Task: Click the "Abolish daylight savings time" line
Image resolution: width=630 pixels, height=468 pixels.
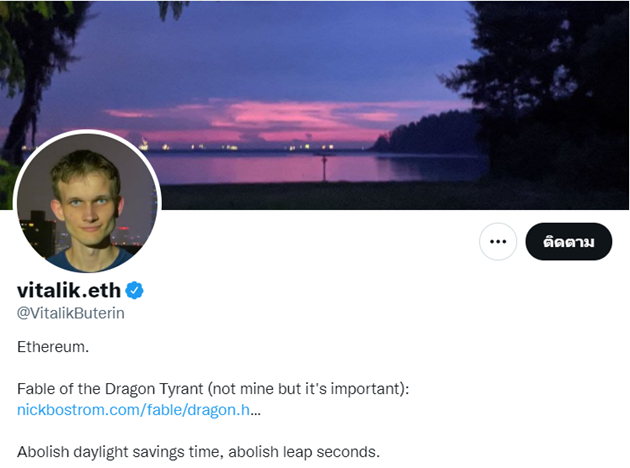Action: [120, 452]
